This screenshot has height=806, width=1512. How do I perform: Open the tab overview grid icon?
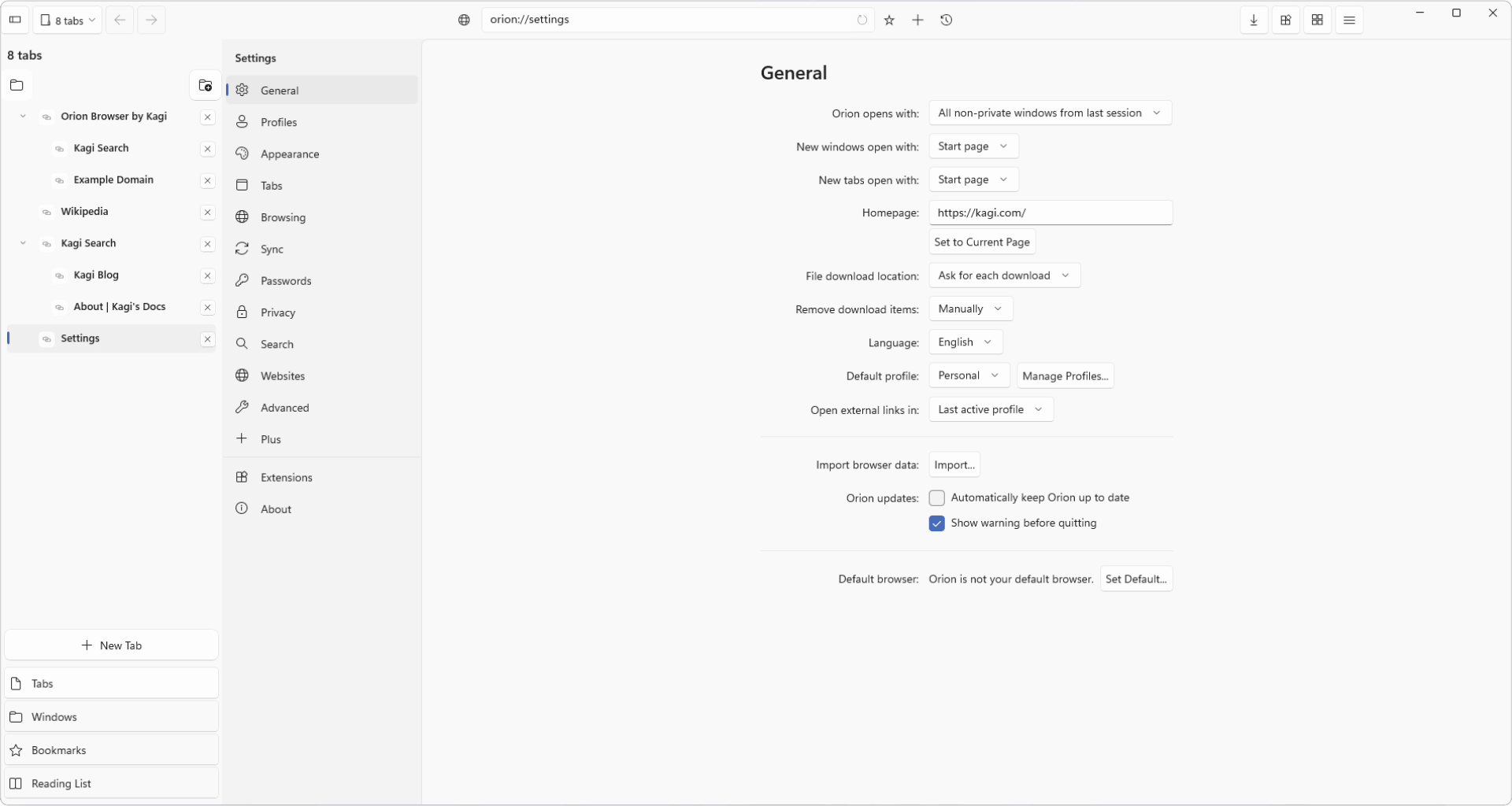tap(1317, 20)
